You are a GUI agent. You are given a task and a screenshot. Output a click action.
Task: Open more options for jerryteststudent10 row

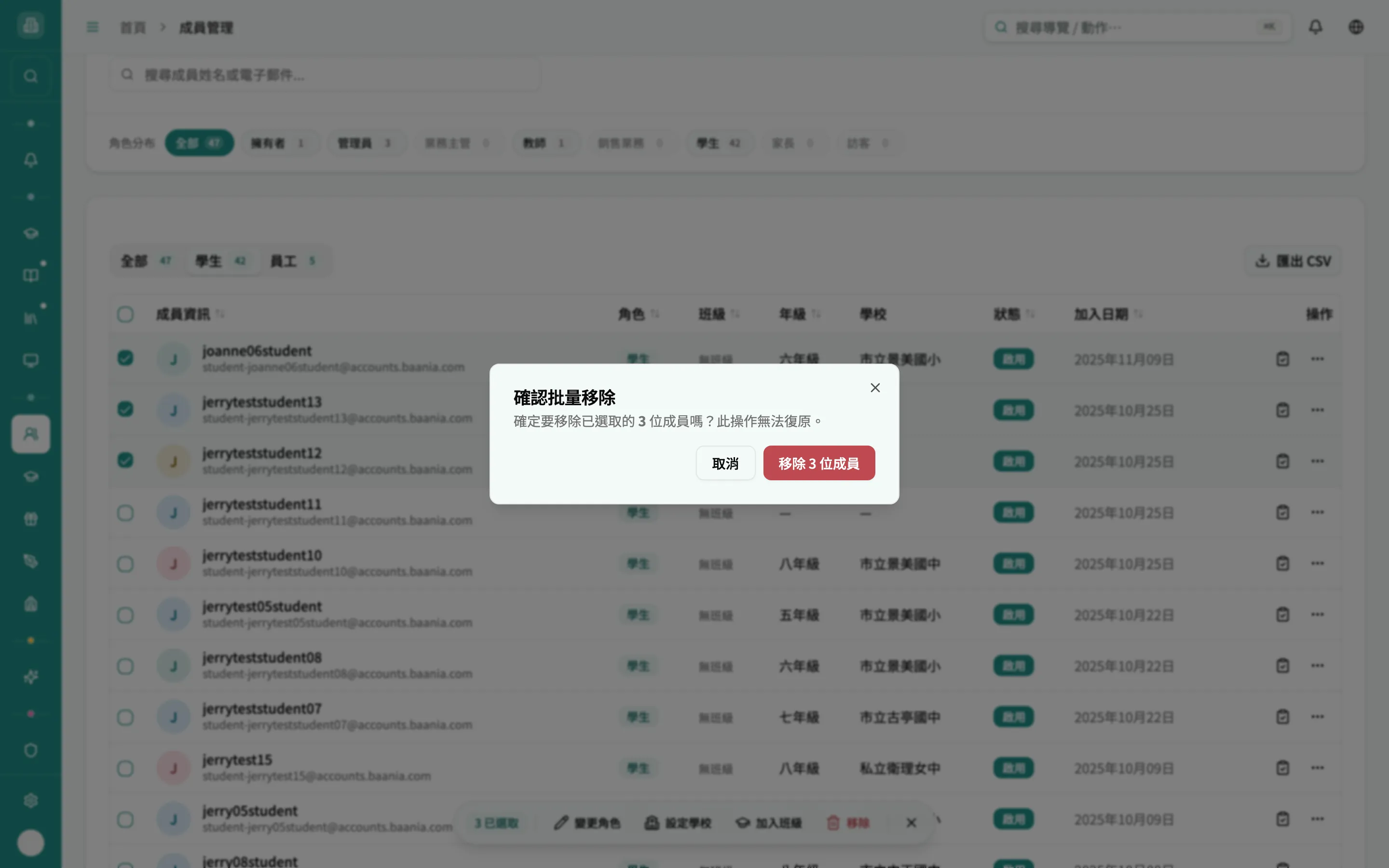click(x=1317, y=564)
